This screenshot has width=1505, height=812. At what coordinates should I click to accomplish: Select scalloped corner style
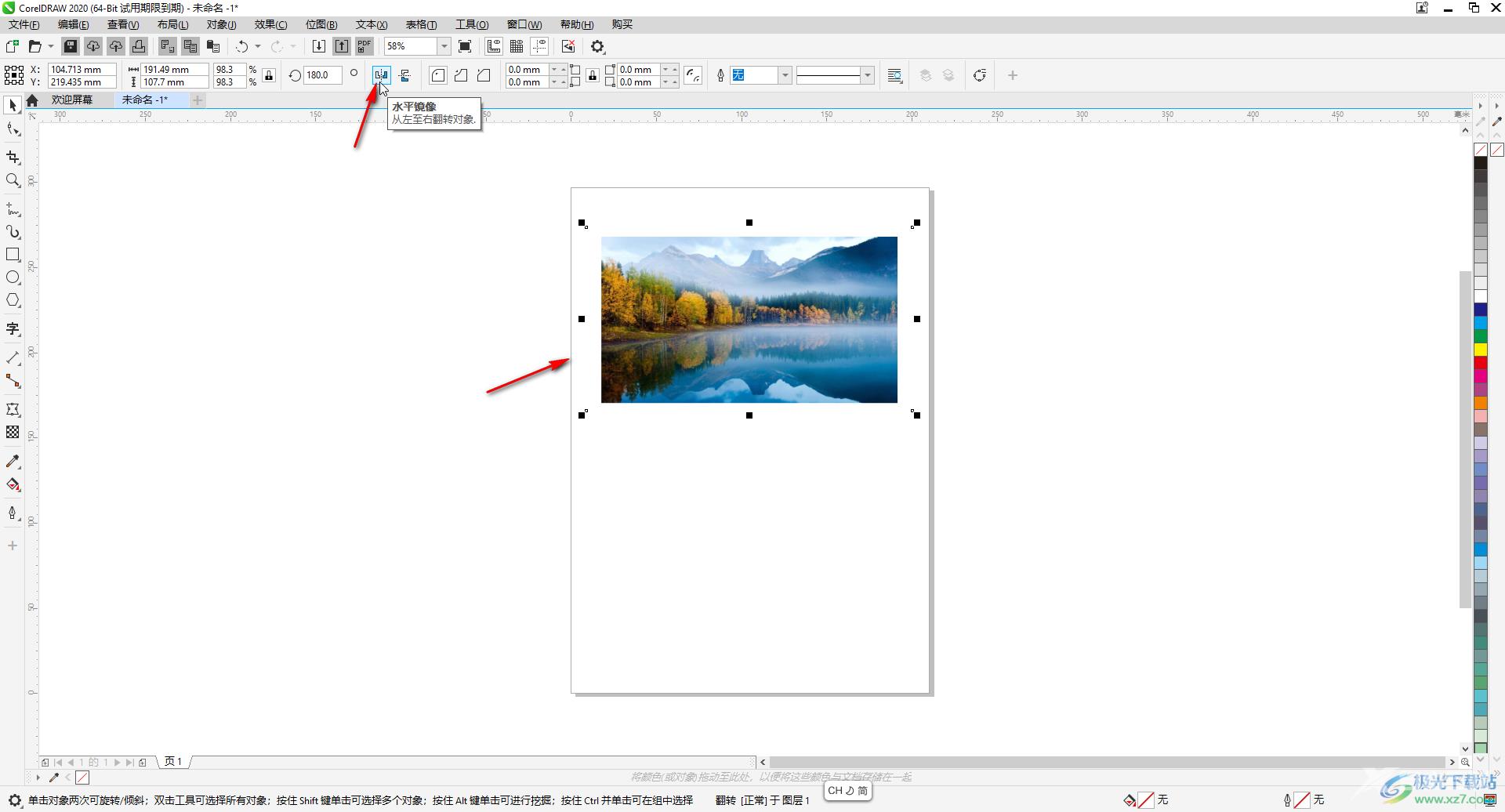pos(461,75)
